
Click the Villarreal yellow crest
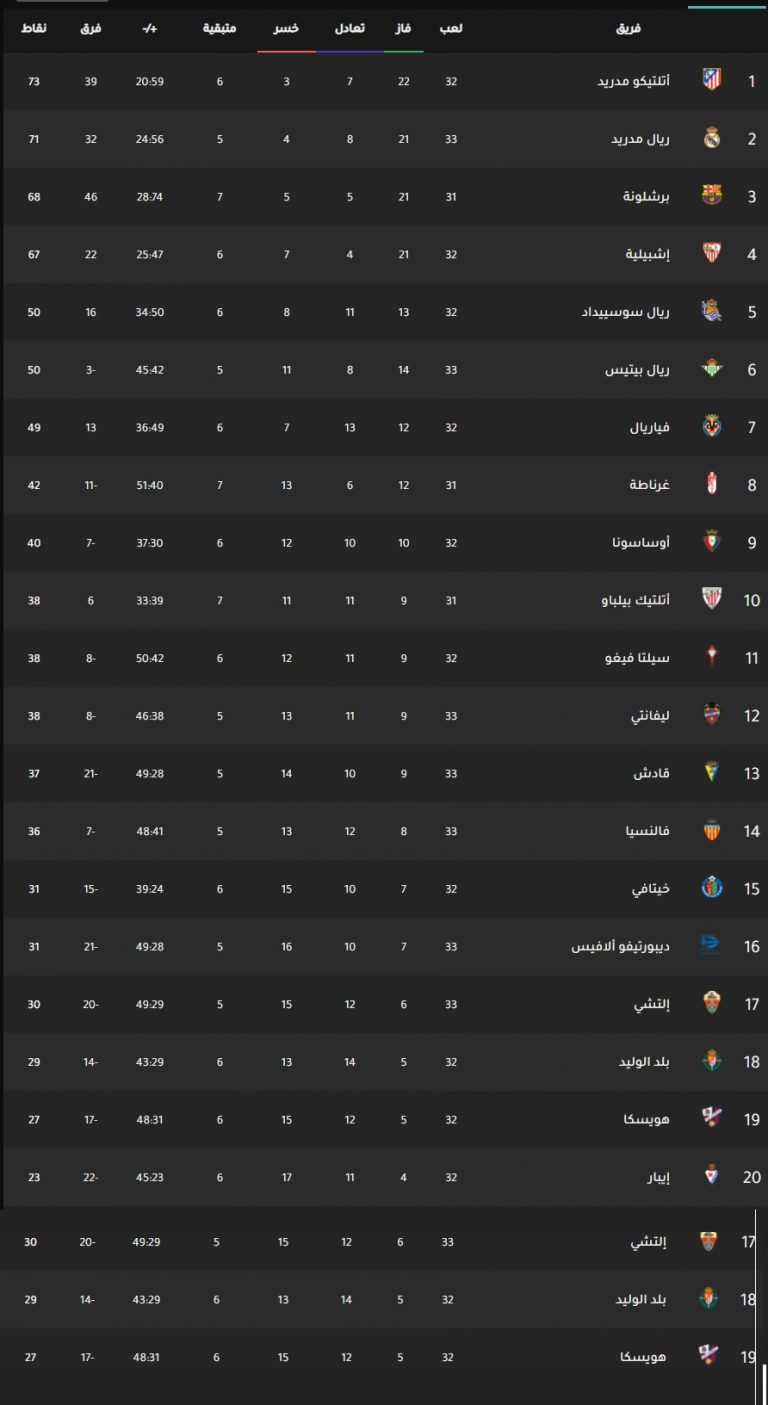712,427
